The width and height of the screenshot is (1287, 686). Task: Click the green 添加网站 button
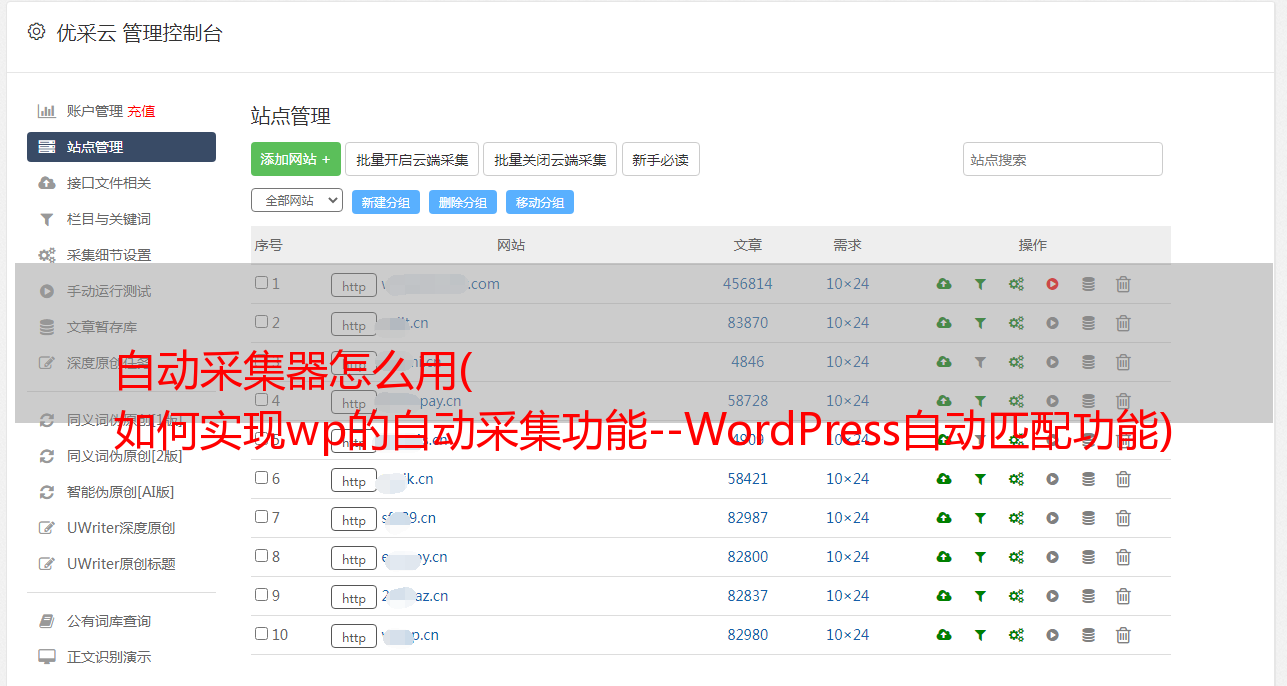coord(295,159)
